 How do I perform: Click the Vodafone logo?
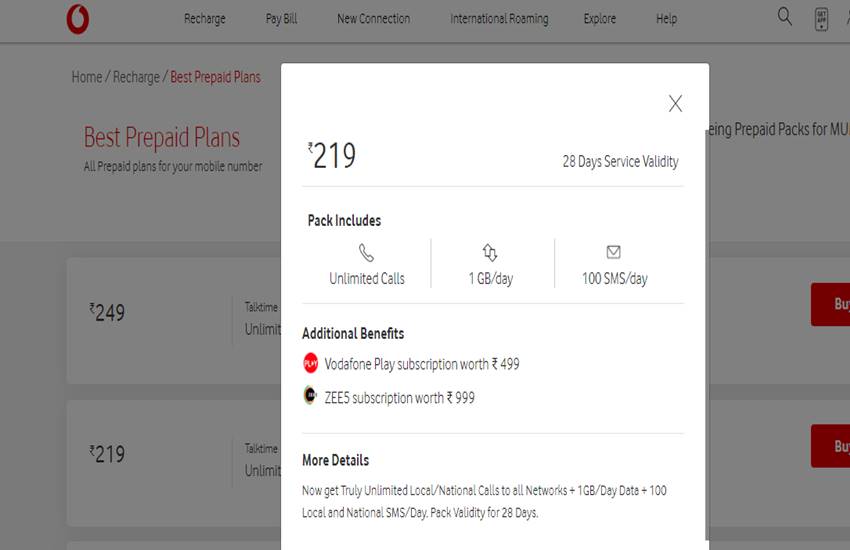click(77, 19)
